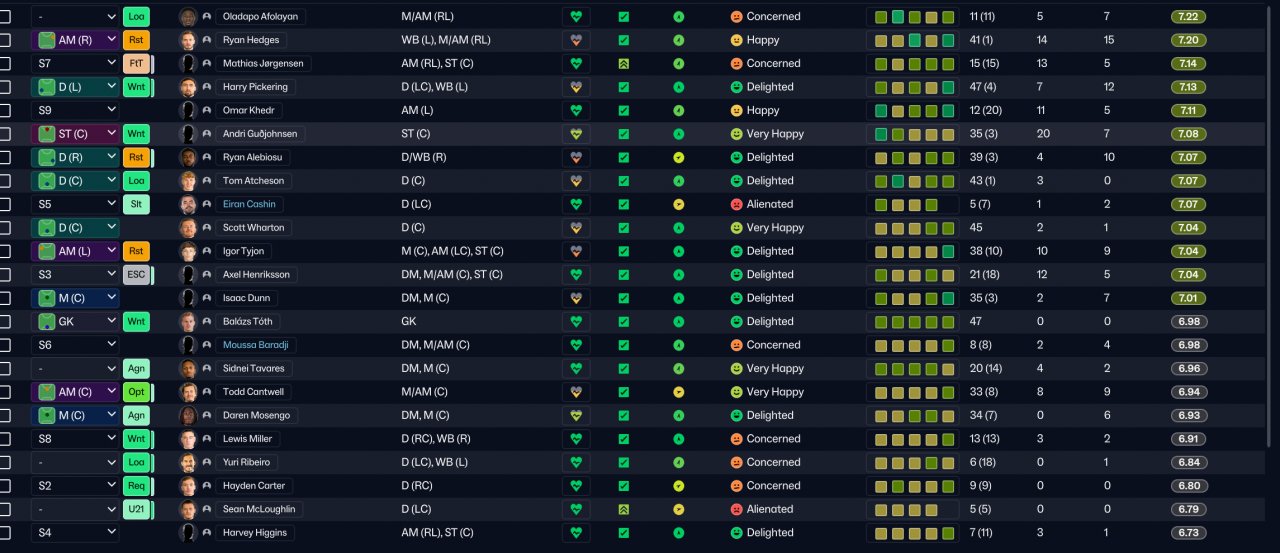Image resolution: width=1280 pixels, height=553 pixels.
Task: Open the ST (C) position dropdown for Andri Guðjohnsen
Action: point(75,134)
